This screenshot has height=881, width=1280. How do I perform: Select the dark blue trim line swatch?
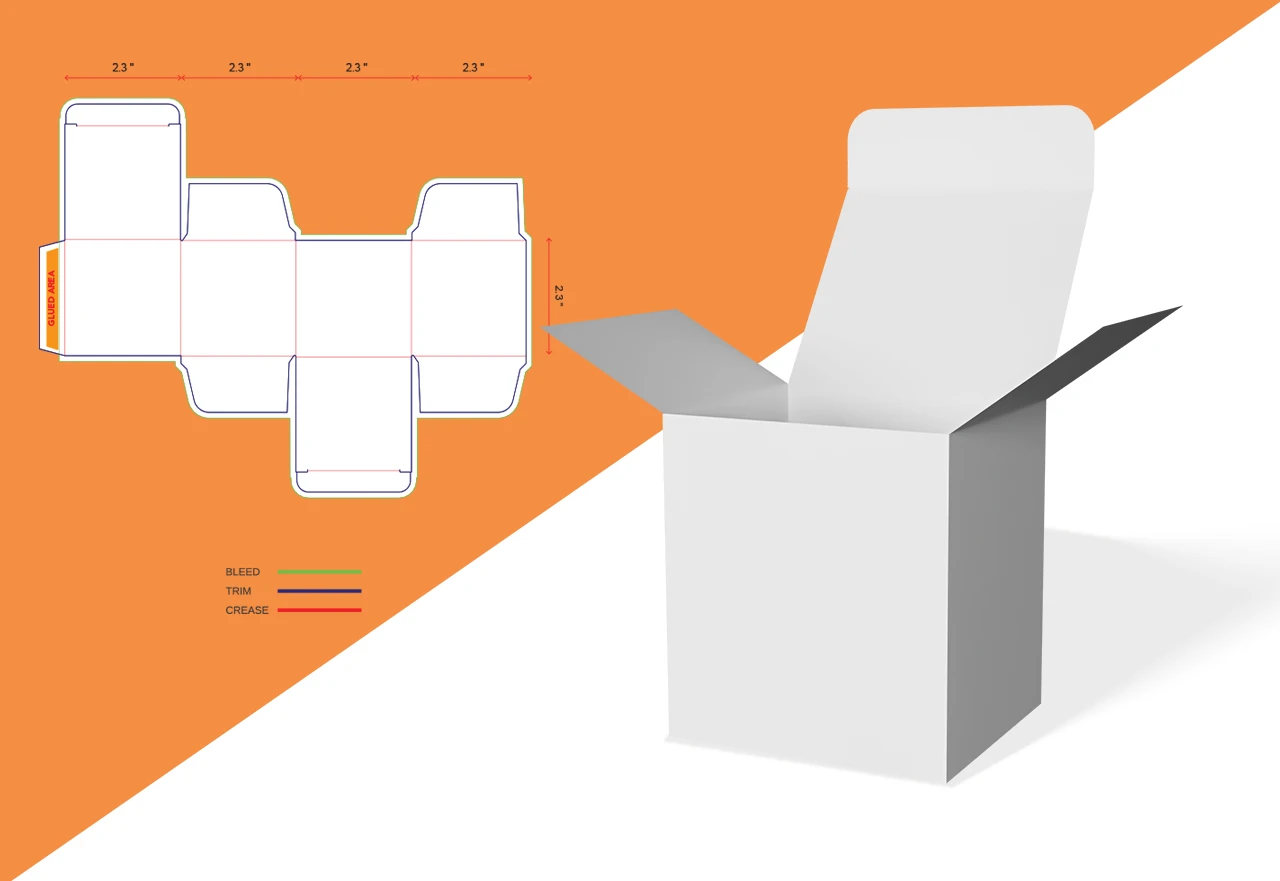tap(319, 591)
